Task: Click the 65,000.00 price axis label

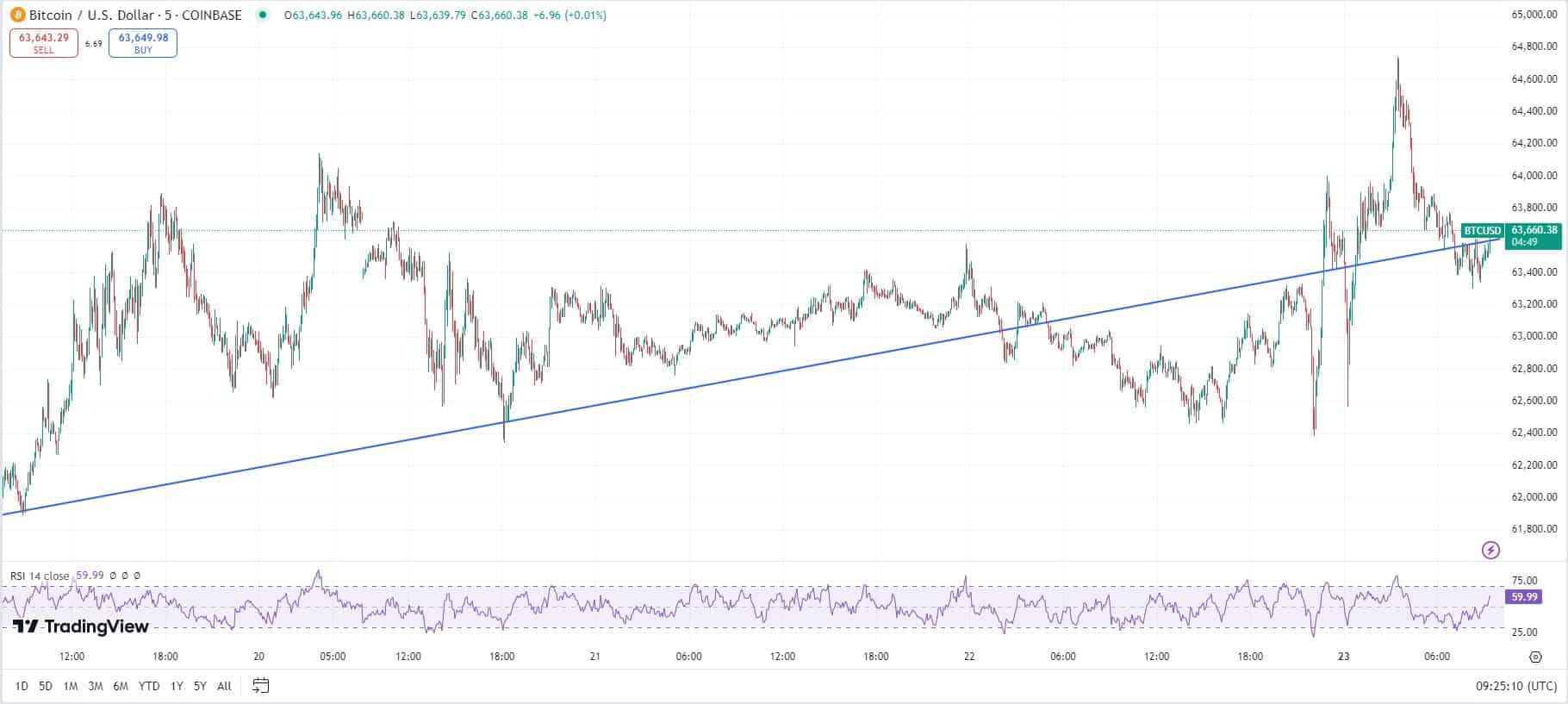Action: (1534, 14)
